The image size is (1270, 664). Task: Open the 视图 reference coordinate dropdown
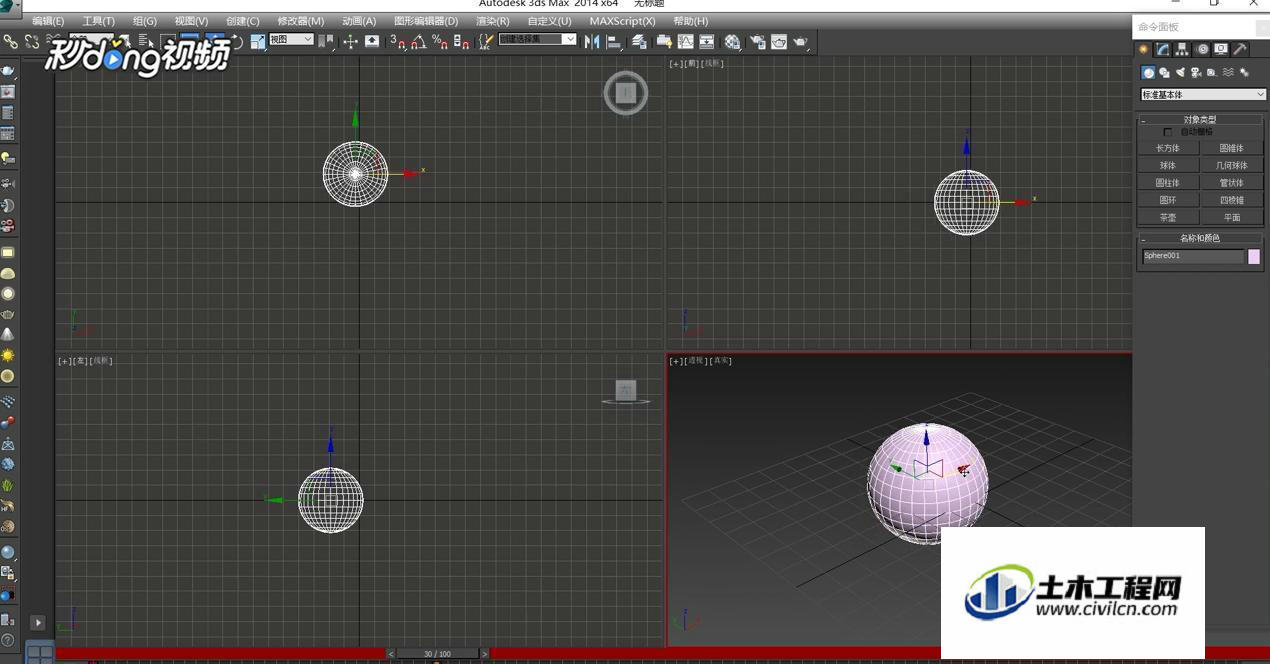point(291,40)
